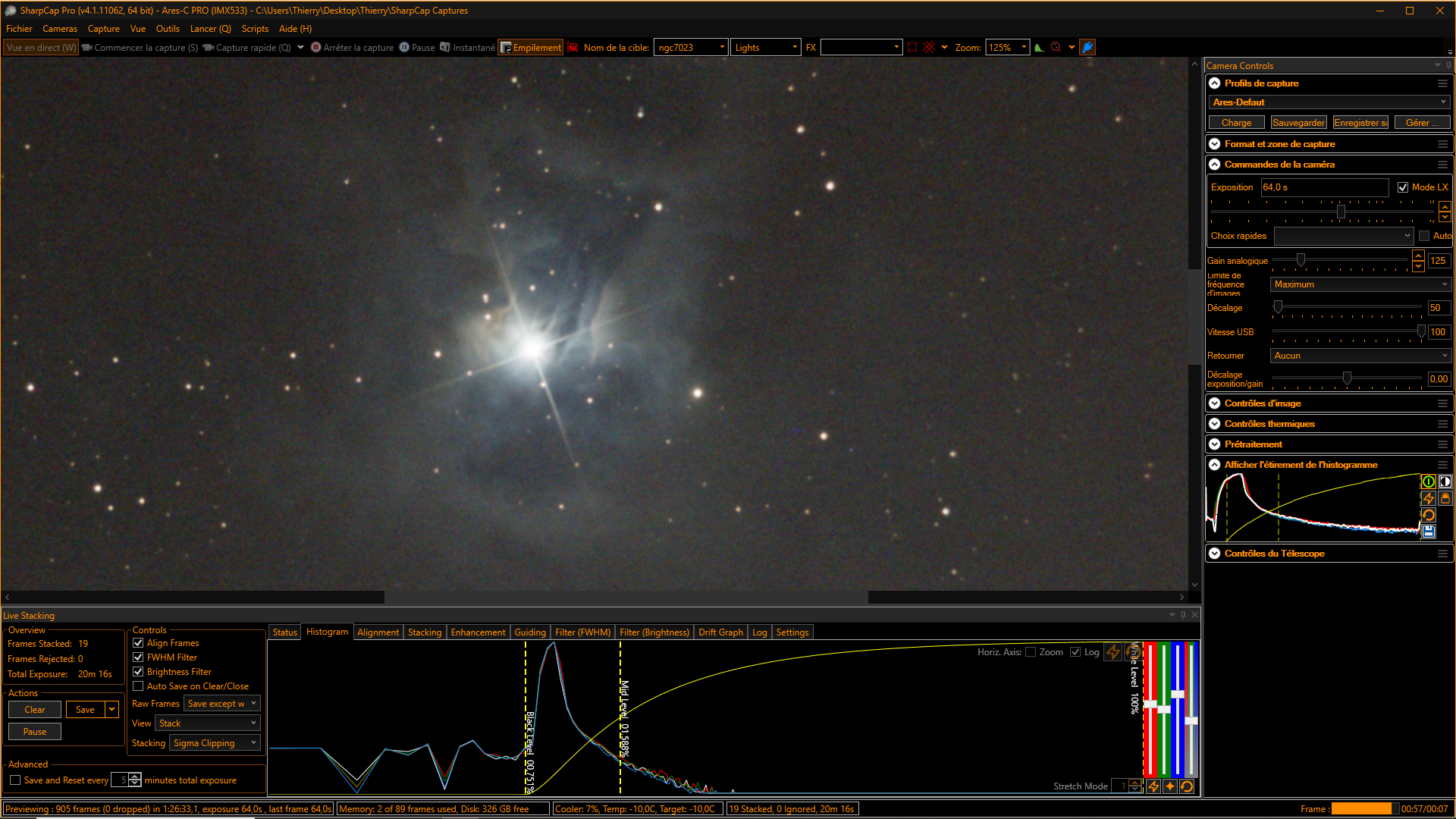Open the Fichier menu

tap(19, 29)
